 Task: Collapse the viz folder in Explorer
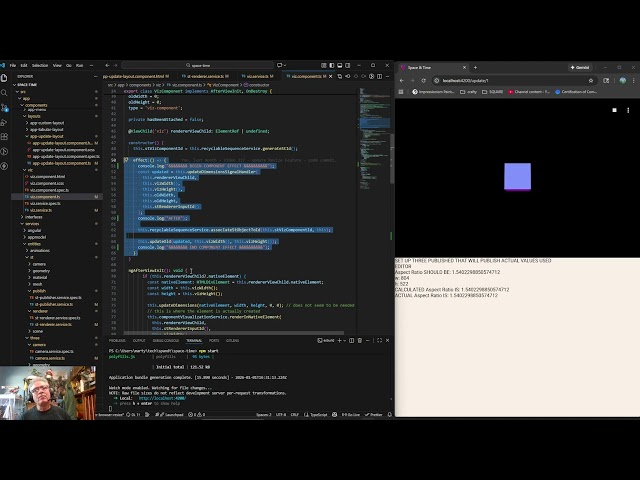pyautogui.click(x=30, y=170)
